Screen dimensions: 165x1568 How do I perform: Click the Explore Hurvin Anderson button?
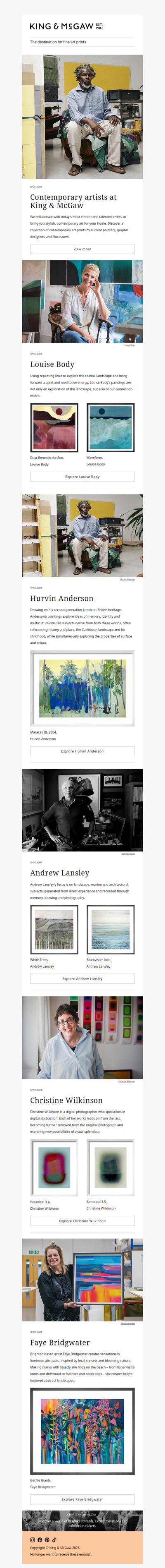pyautogui.click(x=82, y=751)
